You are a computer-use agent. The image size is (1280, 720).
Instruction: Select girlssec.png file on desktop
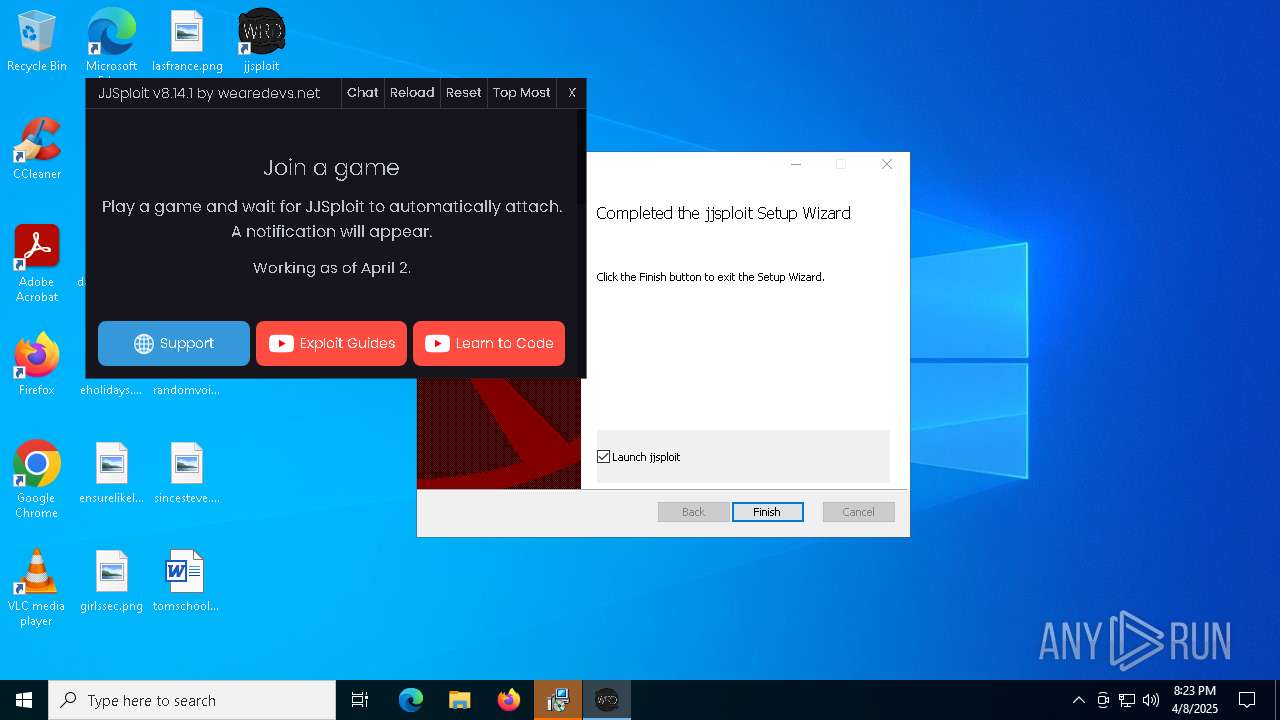[x=111, y=582]
